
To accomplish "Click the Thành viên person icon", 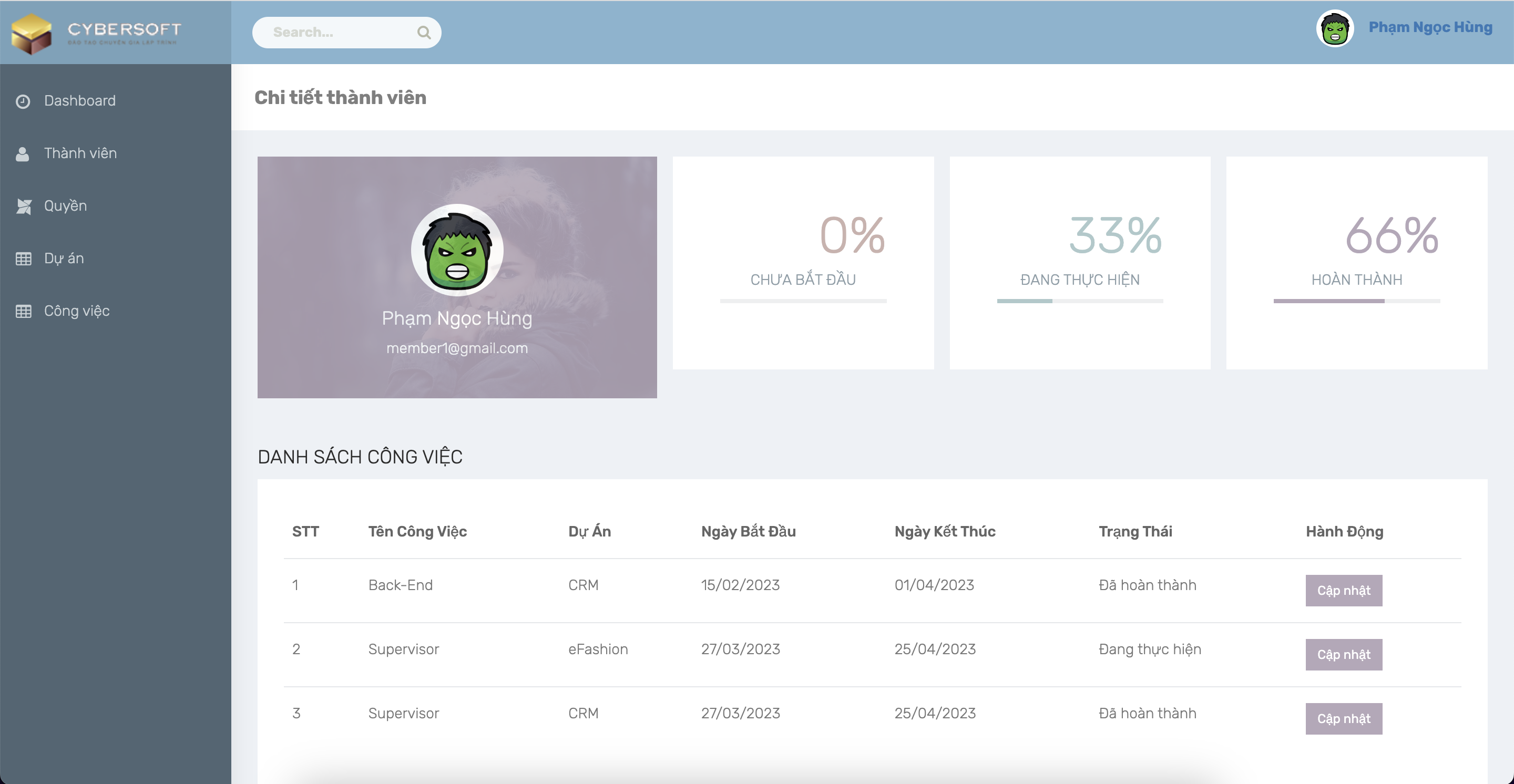I will pos(22,154).
